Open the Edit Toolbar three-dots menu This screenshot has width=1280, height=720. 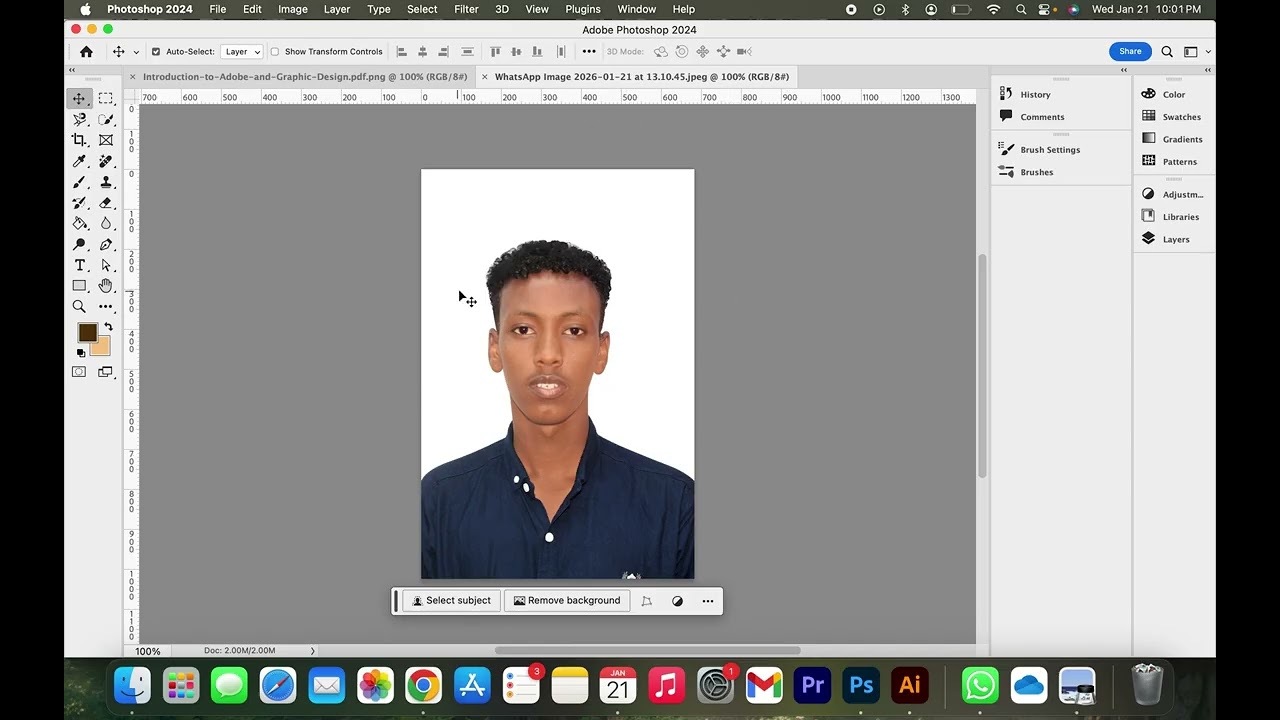point(105,307)
